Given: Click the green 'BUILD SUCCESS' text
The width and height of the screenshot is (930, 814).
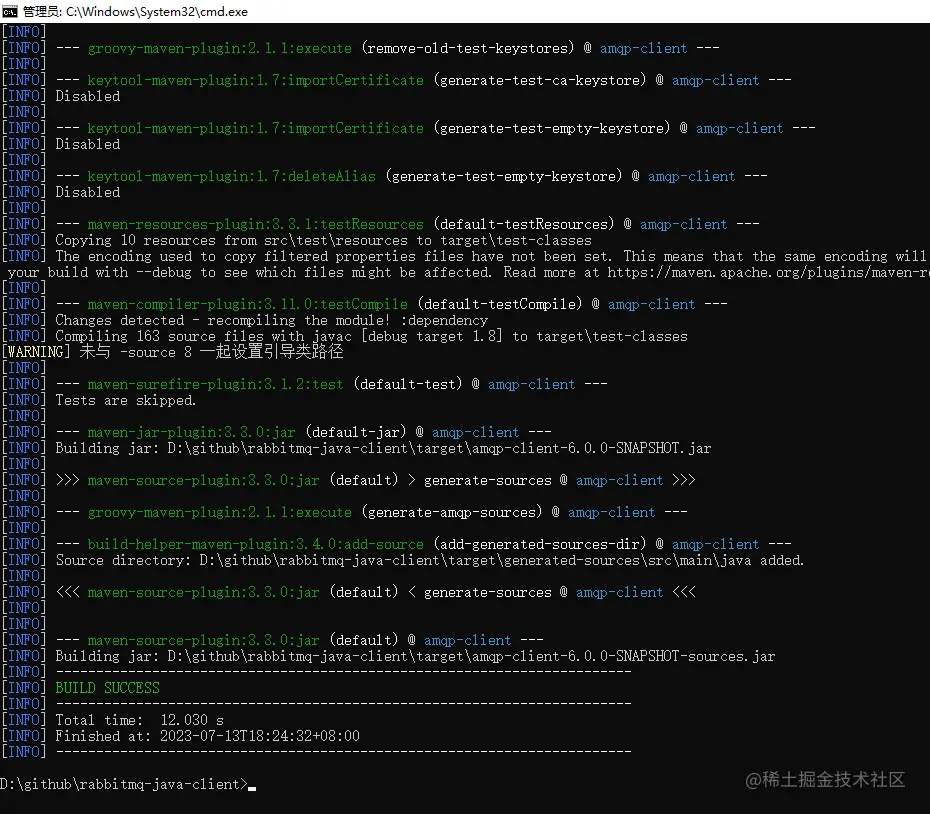Looking at the screenshot, I should click(x=107, y=688).
